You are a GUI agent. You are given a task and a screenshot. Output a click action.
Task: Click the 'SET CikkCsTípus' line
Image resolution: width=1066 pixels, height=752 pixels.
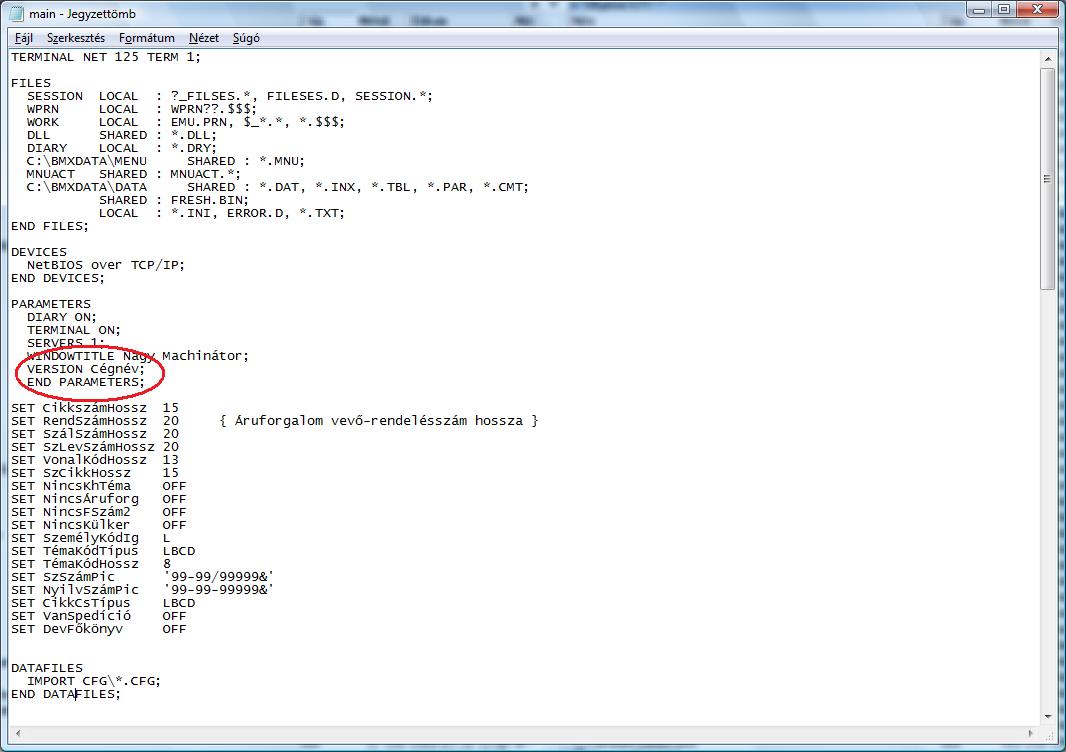click(103, 603)
